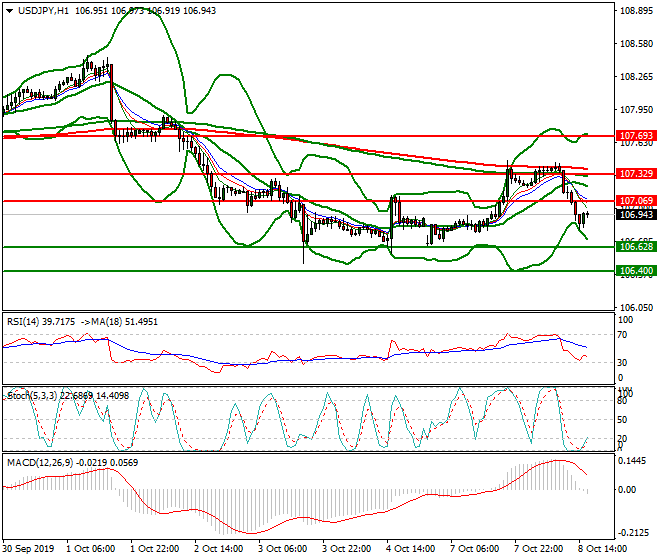Select the 3 Oct 22:00 time axis label
This screenshot has width=660, height=560.
[x=346, y=549]
